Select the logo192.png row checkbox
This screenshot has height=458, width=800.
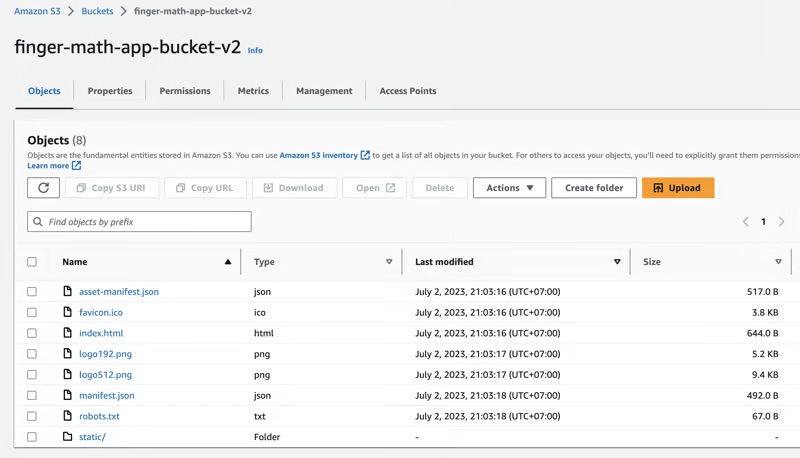(x=32, y=353)
